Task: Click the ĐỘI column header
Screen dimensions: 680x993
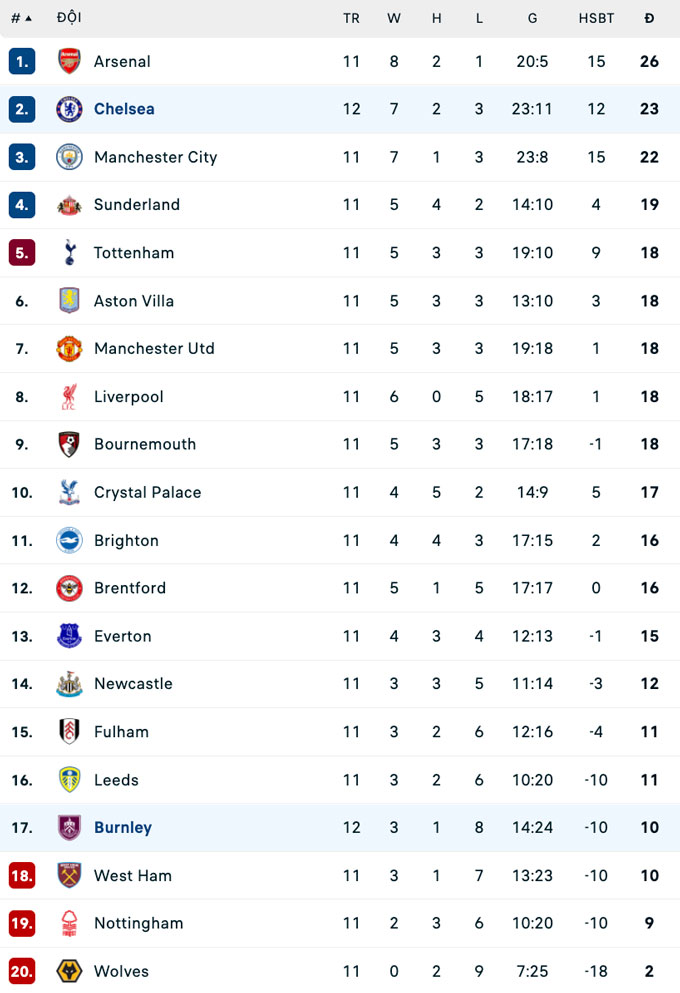Action: coord(69,18)
